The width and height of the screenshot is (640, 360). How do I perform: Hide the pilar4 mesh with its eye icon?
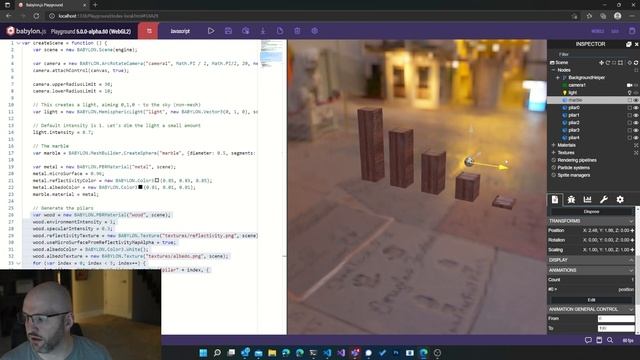tap(636, 138)
